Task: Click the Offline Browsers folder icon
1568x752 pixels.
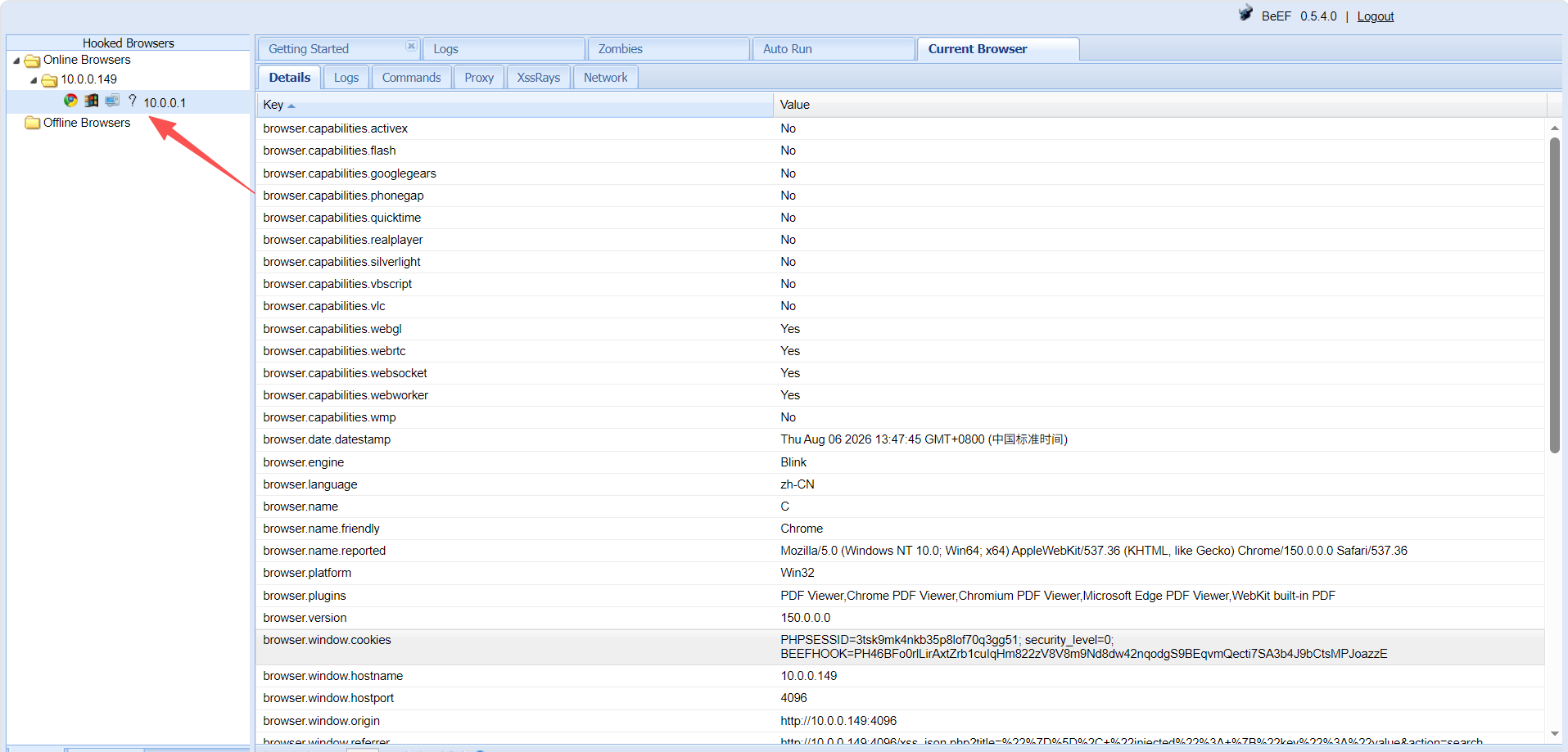Action: pos(33,123)
